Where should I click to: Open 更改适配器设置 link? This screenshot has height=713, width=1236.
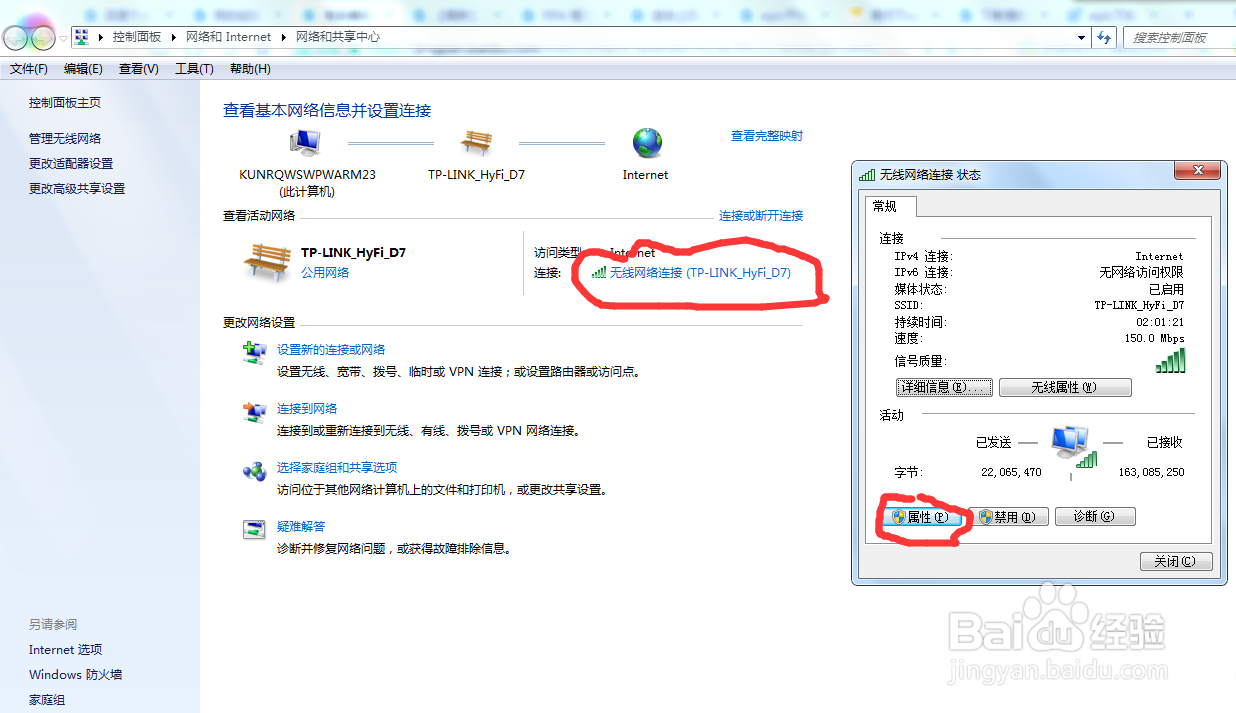coord(71,164)
